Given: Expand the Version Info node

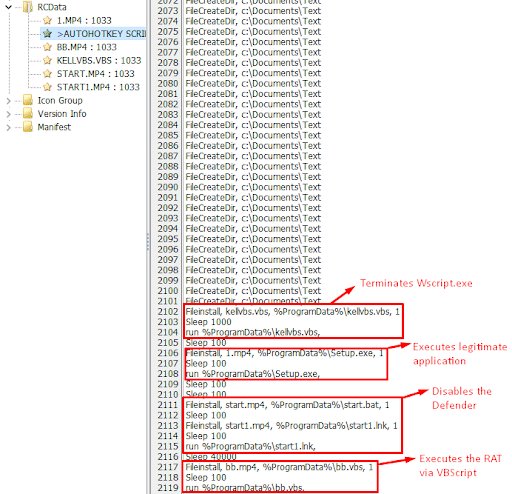Looking at the screenshot, I should coord(9,114).
